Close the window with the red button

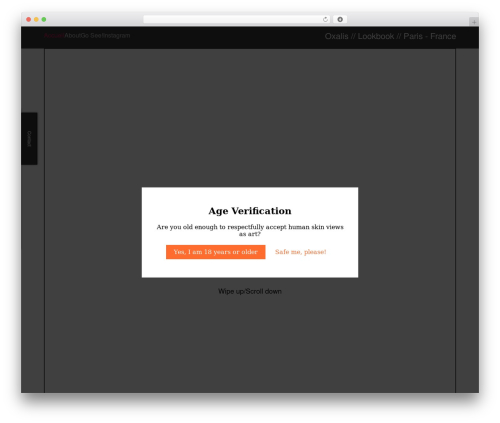pos(29,20)
